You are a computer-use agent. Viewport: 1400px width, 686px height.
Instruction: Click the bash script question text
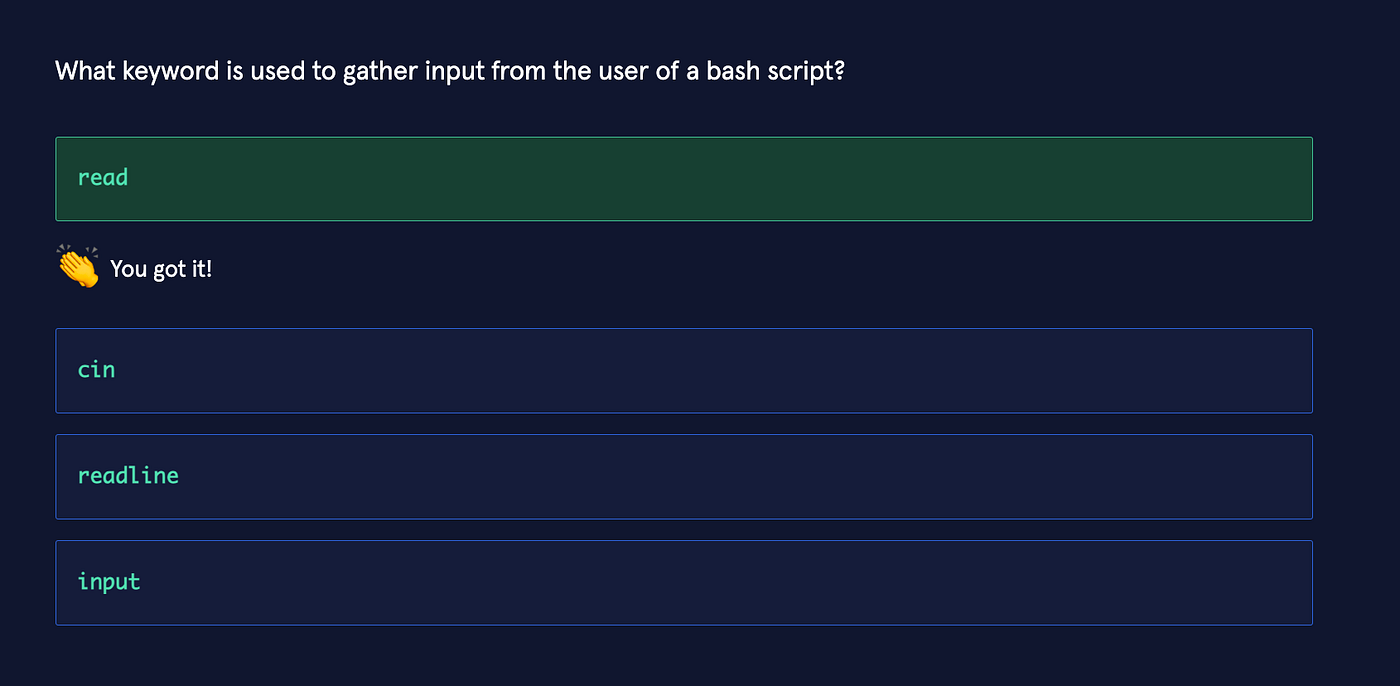pyautogui.click(x=450, y=72)
